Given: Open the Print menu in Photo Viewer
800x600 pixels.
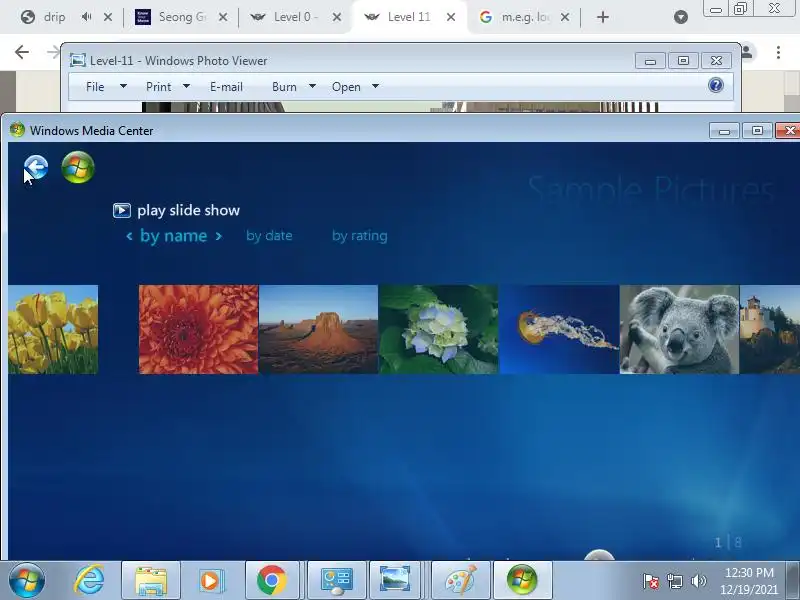Looking at the screenshot, I should (159, 87).
